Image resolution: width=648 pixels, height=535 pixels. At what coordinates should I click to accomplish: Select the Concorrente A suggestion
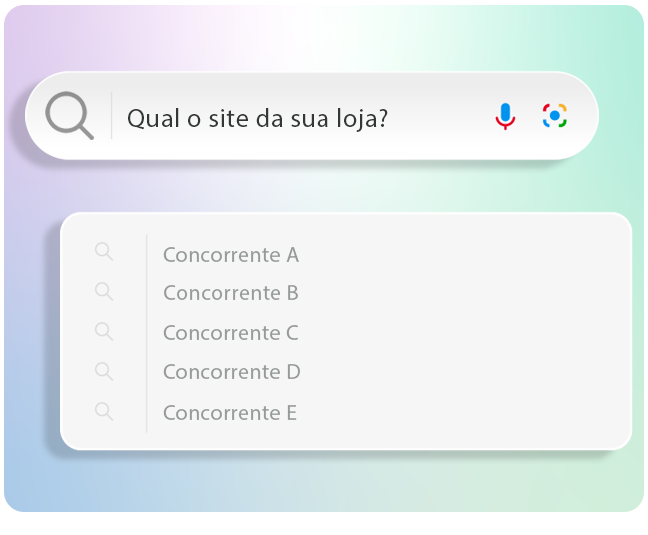click(x=231, y=255)
